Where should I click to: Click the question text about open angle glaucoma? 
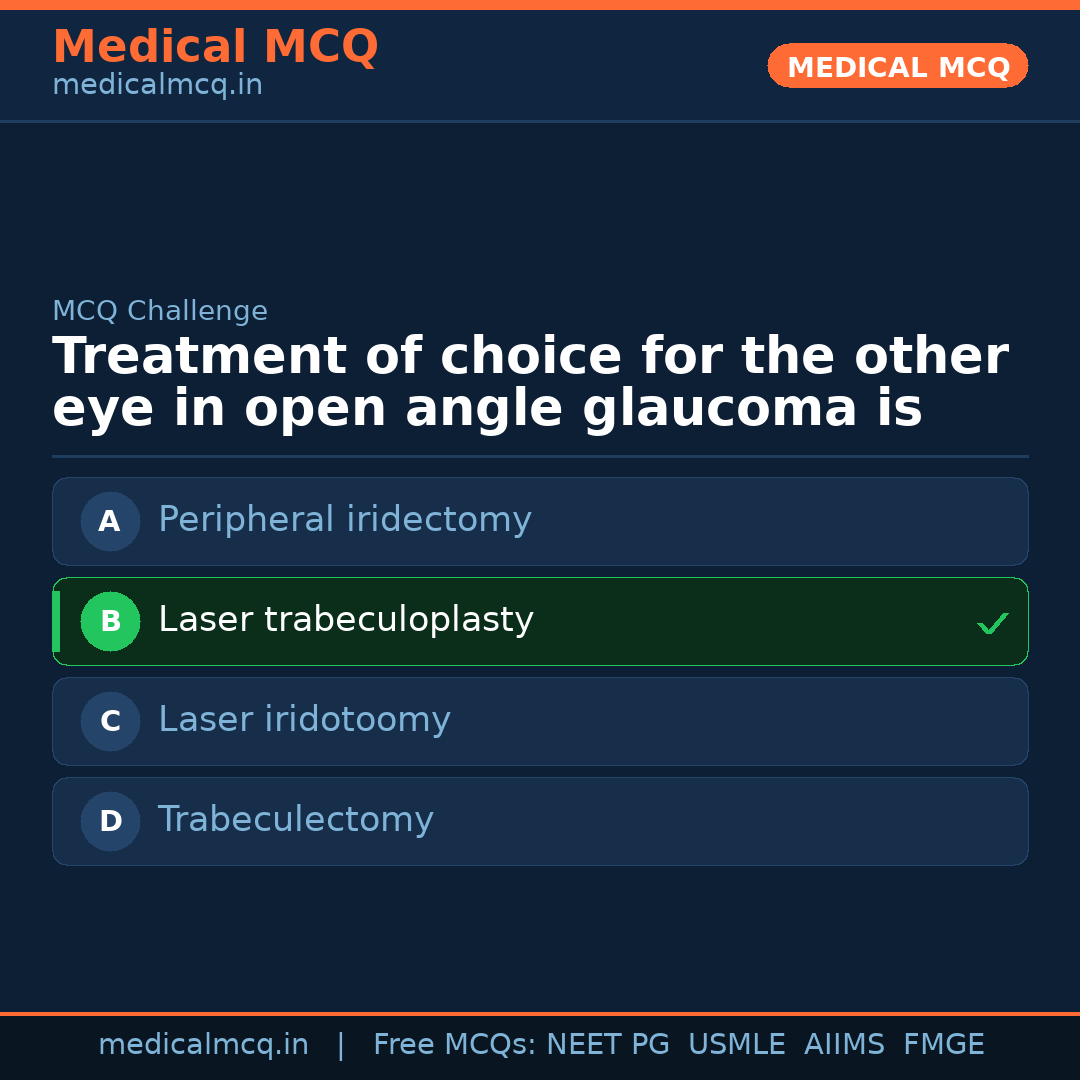(x=530, y=382)
